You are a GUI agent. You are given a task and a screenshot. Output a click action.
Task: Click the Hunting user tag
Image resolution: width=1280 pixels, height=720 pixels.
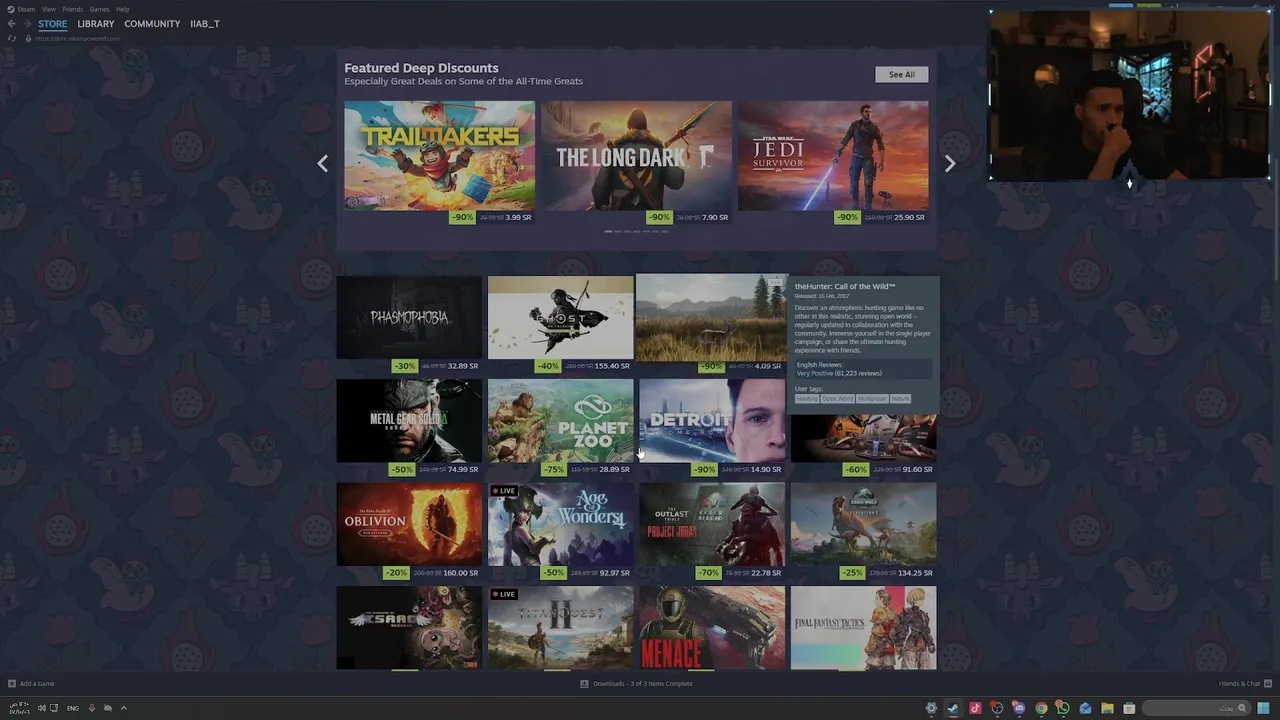(806, 399)
